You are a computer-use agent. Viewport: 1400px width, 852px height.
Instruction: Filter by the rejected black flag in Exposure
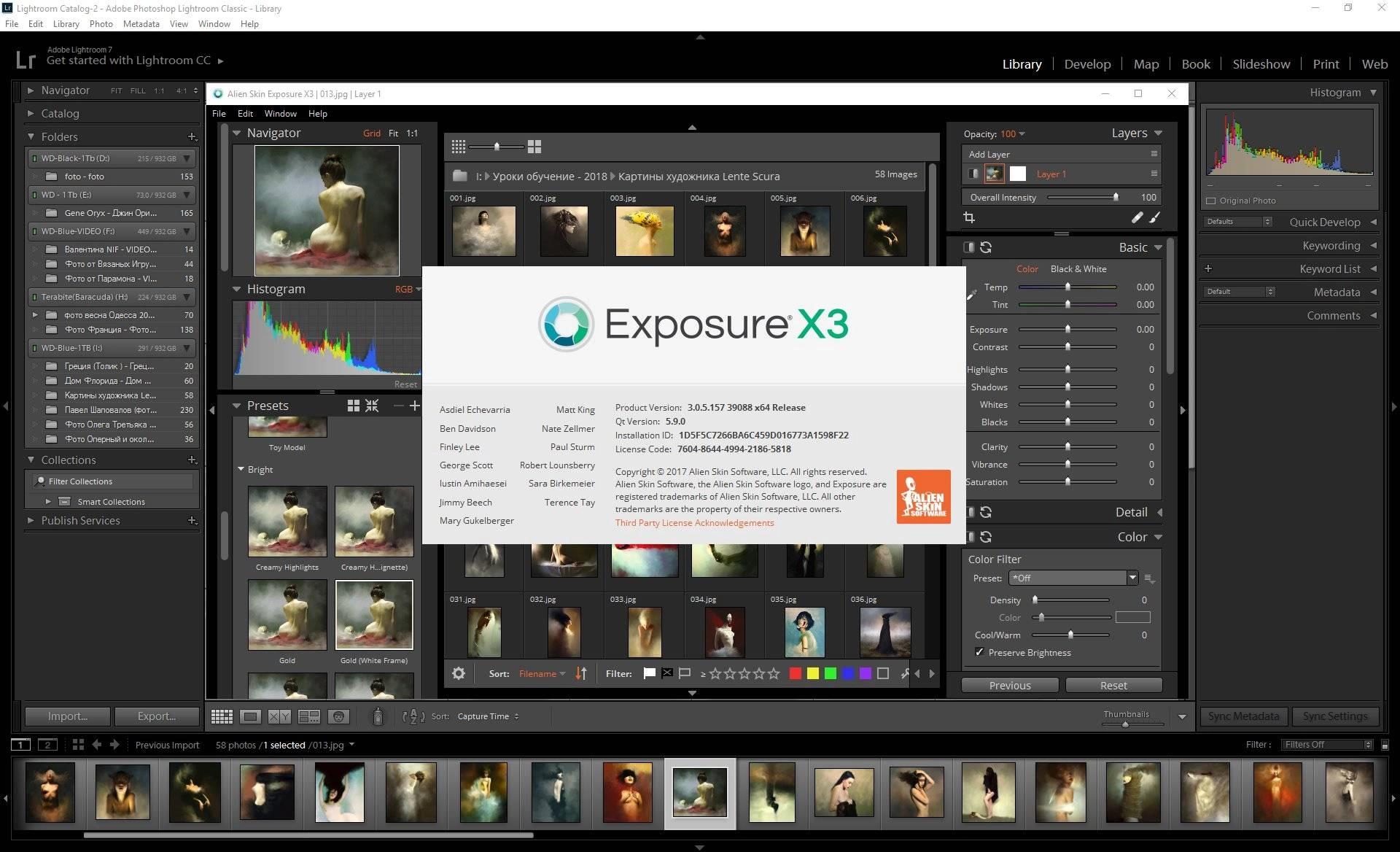click(666, 673)
